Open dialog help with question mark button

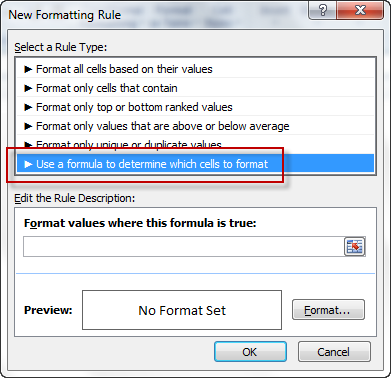[x=323, y=10]
